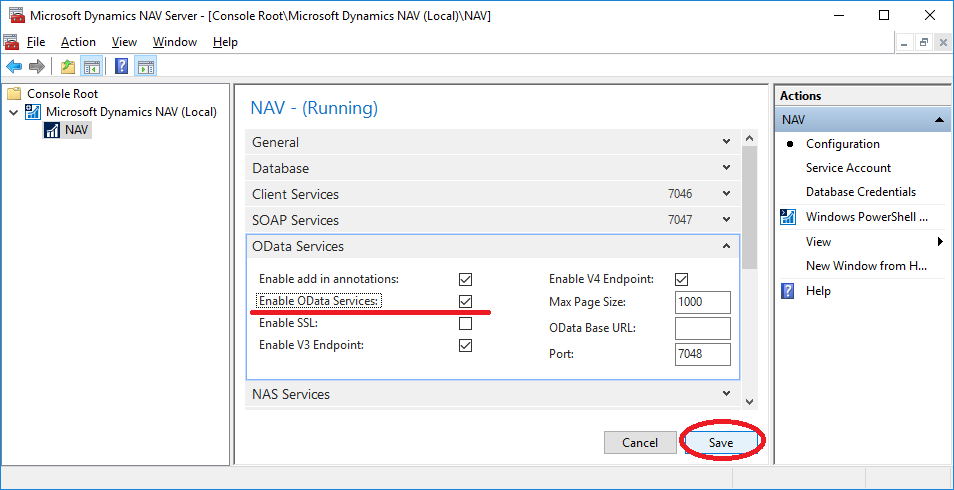
Task: Click the Save button
Action: click(x=720, y=443)
